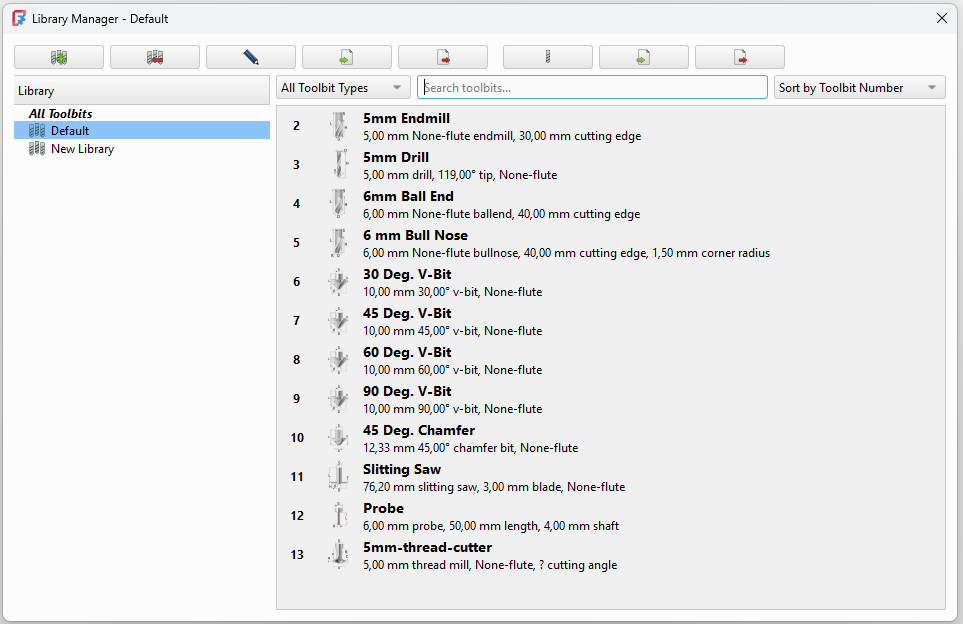Click the export library icon left of the add toolbit button
This screenshot has height=624, width=963.
pyautogui.click(x=443, y=57)
